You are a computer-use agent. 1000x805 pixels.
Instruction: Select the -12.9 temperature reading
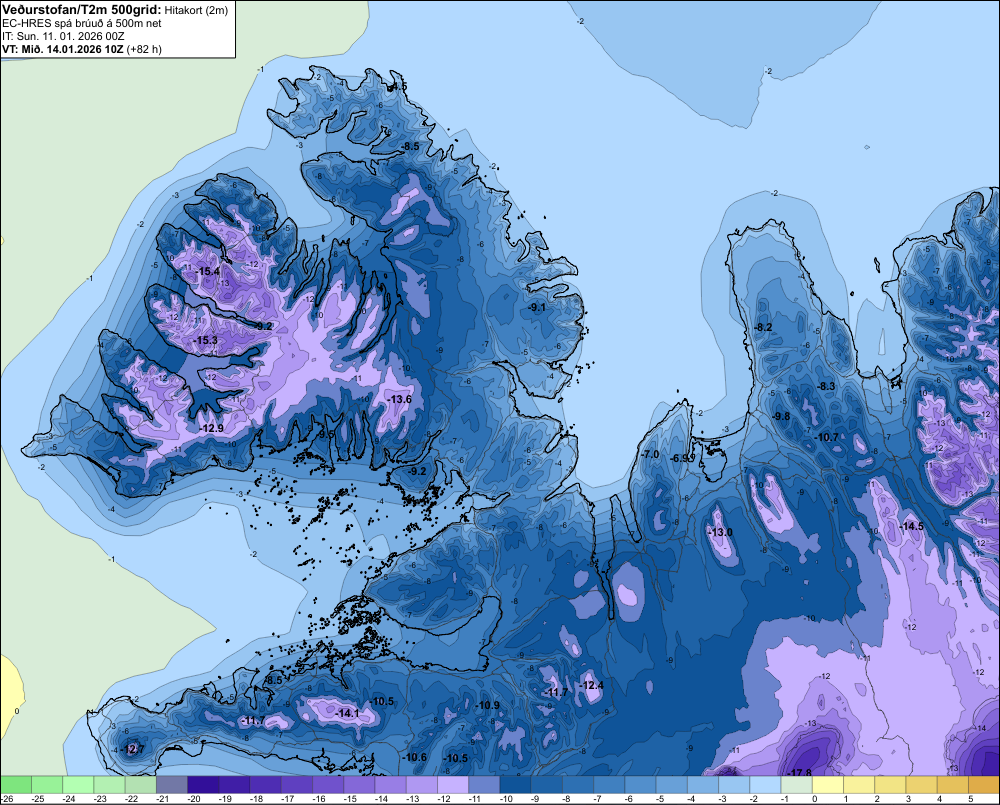click(x=211, y=428)
